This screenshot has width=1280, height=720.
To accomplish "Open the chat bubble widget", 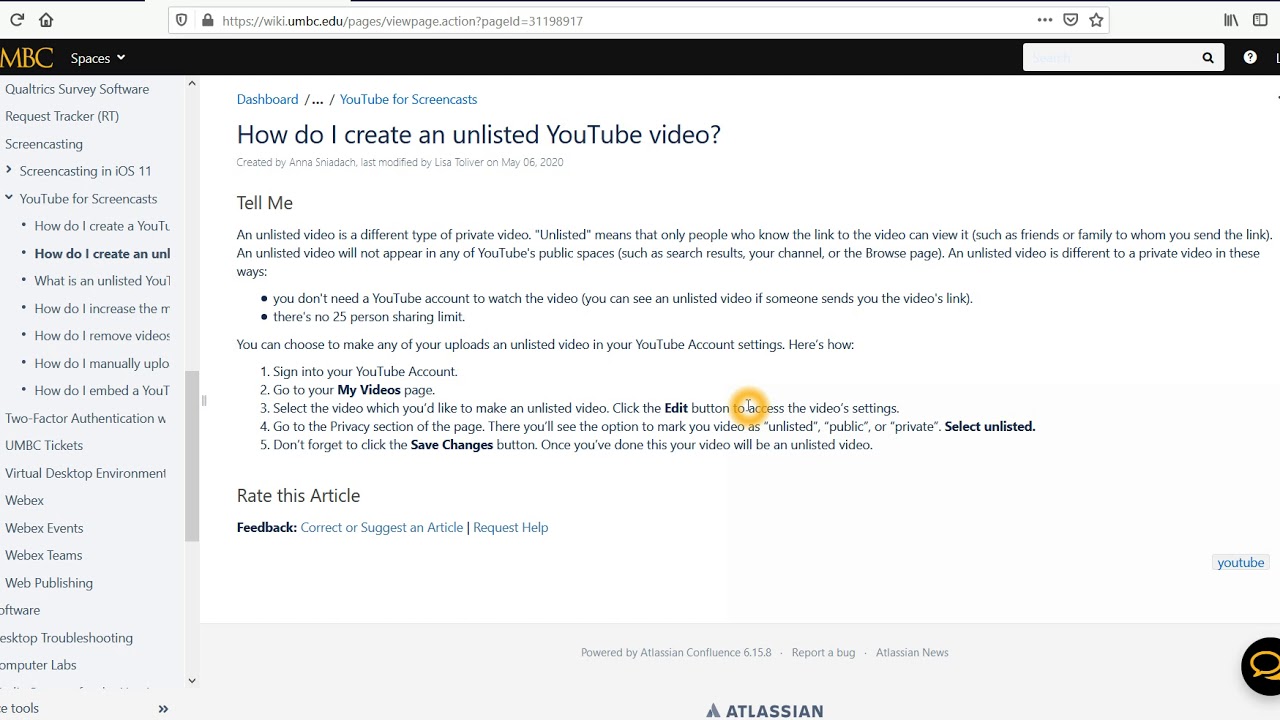I will click(x=1264, y=665).
